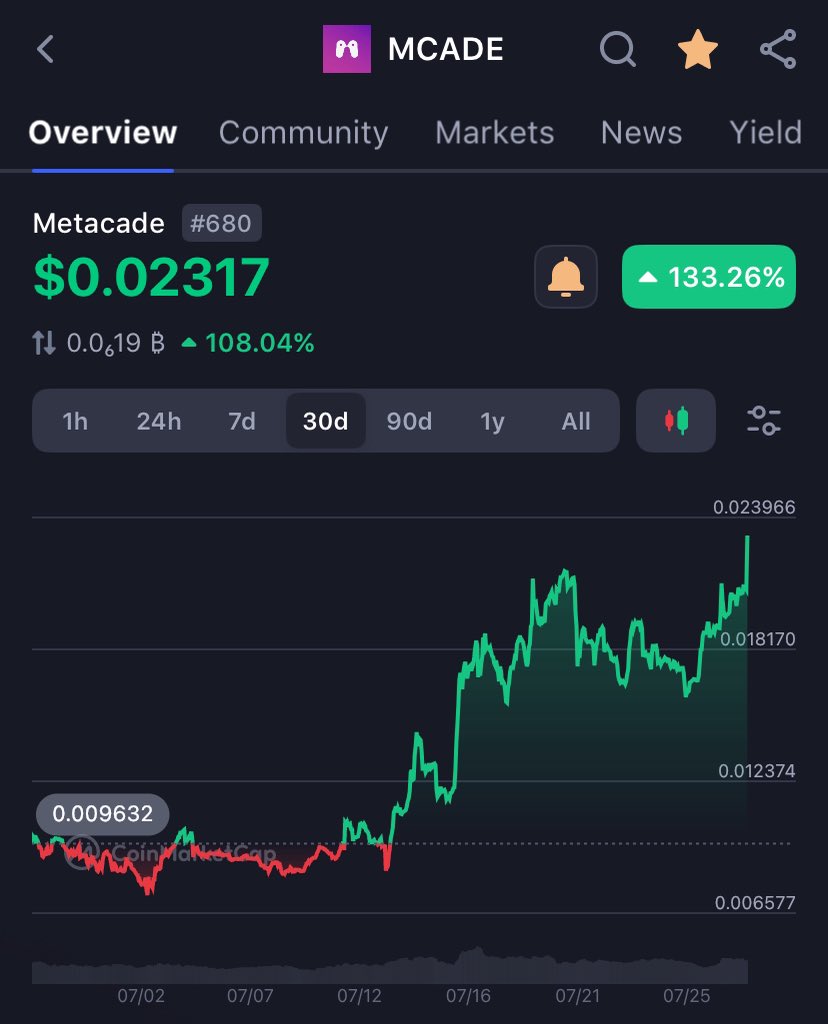Tap the 07/07 date on x-axis

tap(250, 996)
